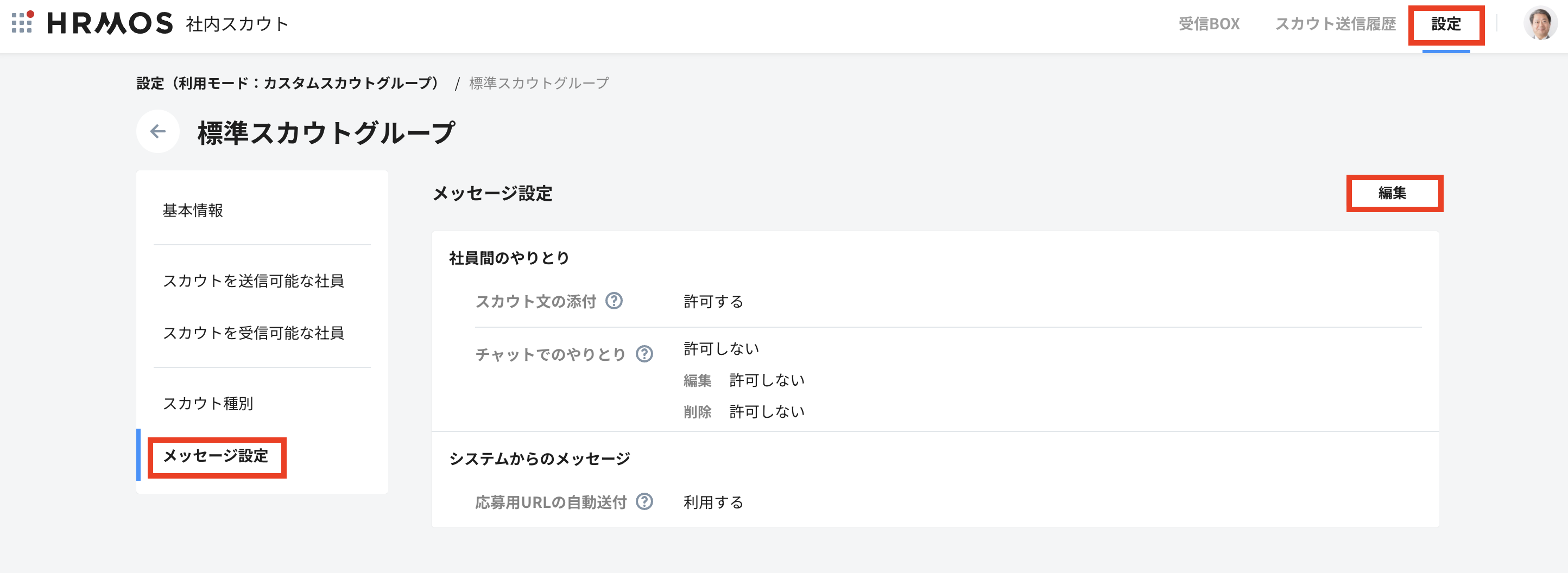Viewport: 1568px width, 573px height.
Task: Click the 標準スカウトグループ page heading
Action: point(326,132)
